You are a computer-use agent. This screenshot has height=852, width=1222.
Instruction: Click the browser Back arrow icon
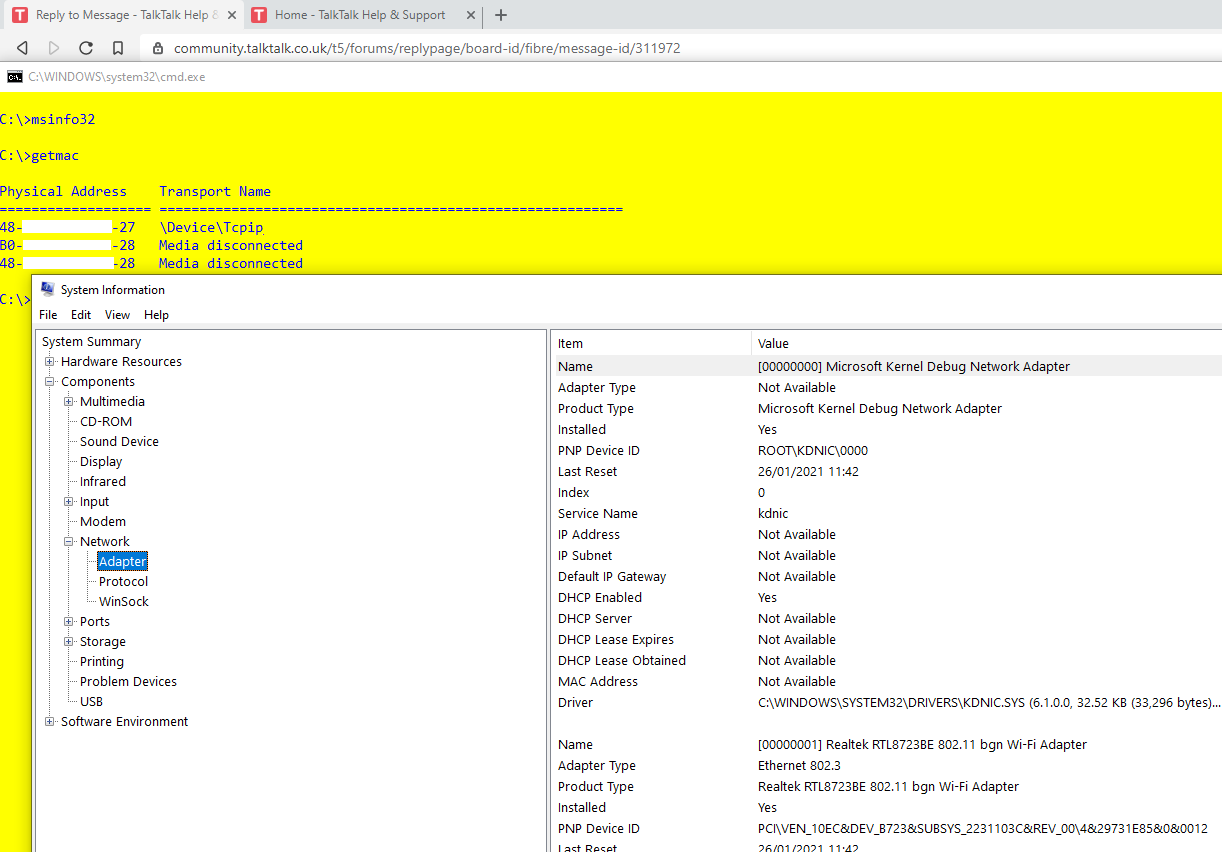coord(23,48)
